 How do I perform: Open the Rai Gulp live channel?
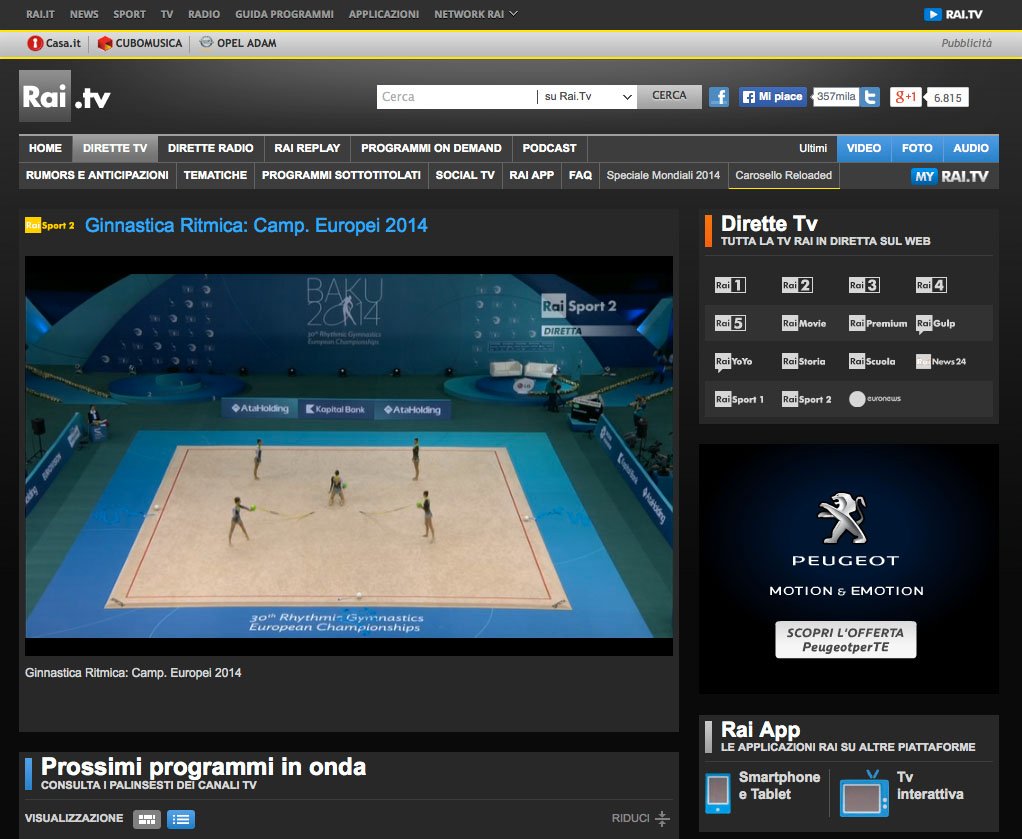936,323
